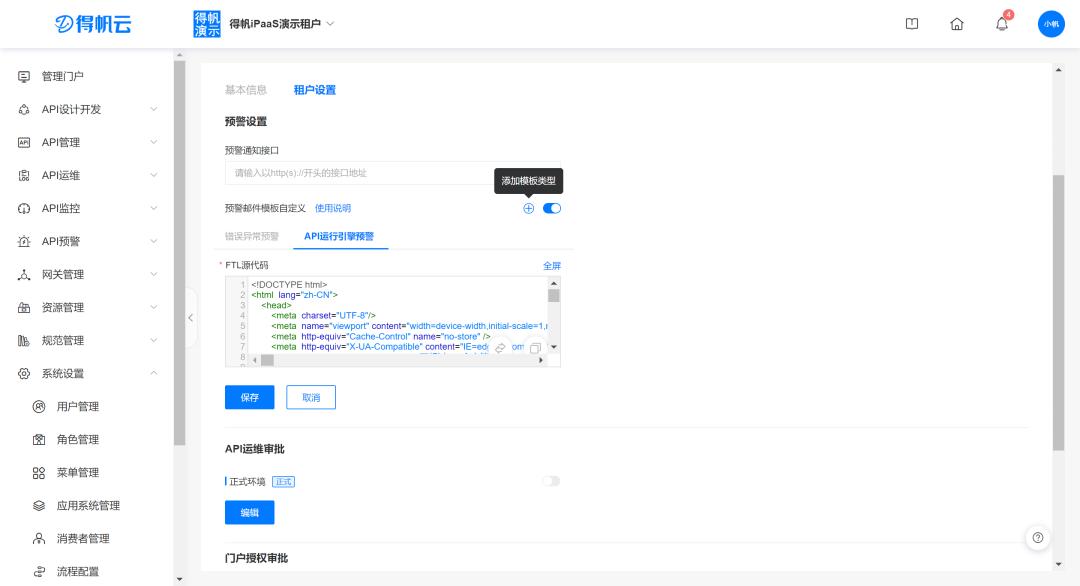The height and width of the screenshot is (586, 1080).
Task: Open the 使用说明 link
Action: click(333, 209)
